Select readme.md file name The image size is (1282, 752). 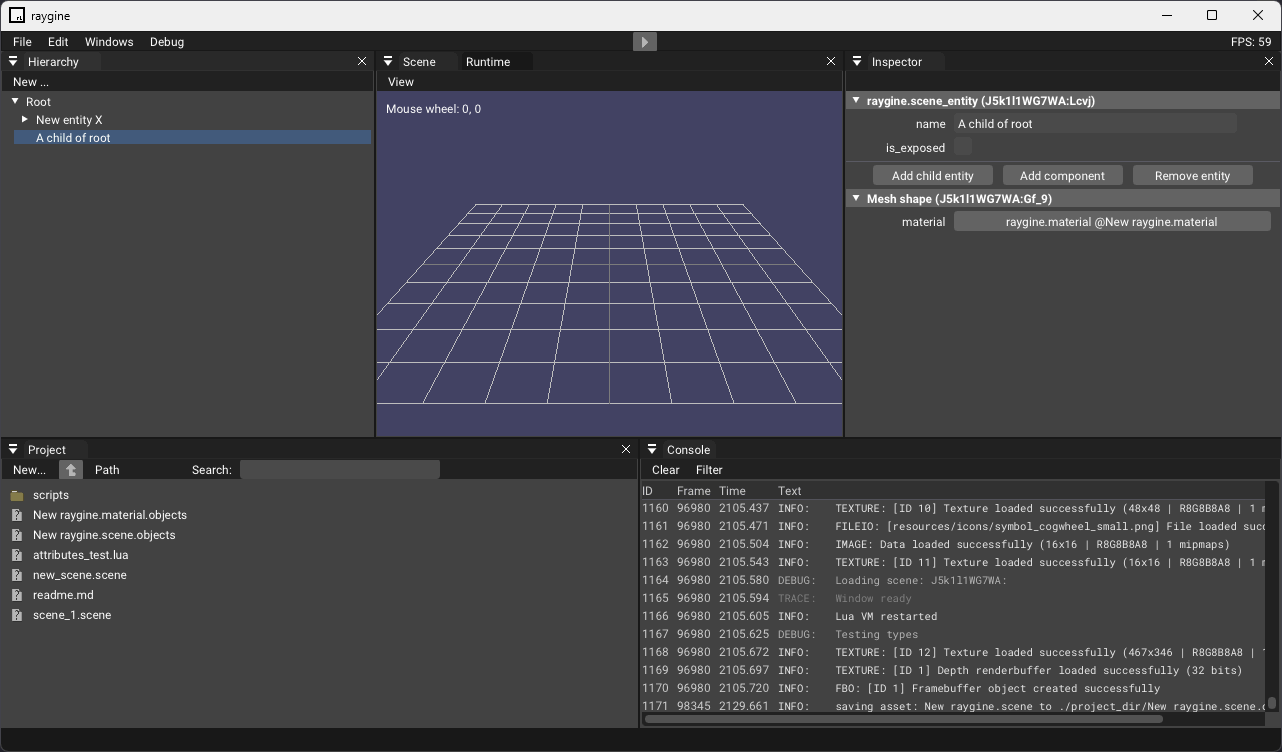pos(63,595)
